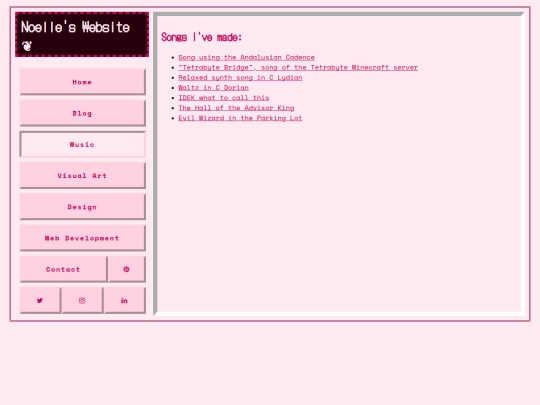
Task: Open 'IDEK what to call this' link
Action: point(224,98)
